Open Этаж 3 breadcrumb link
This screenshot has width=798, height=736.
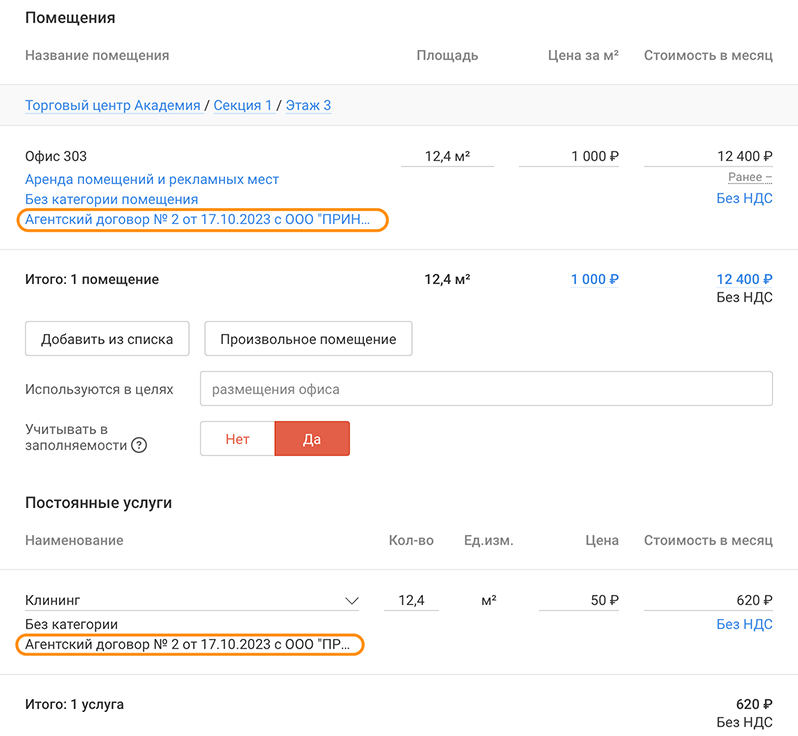308,105
